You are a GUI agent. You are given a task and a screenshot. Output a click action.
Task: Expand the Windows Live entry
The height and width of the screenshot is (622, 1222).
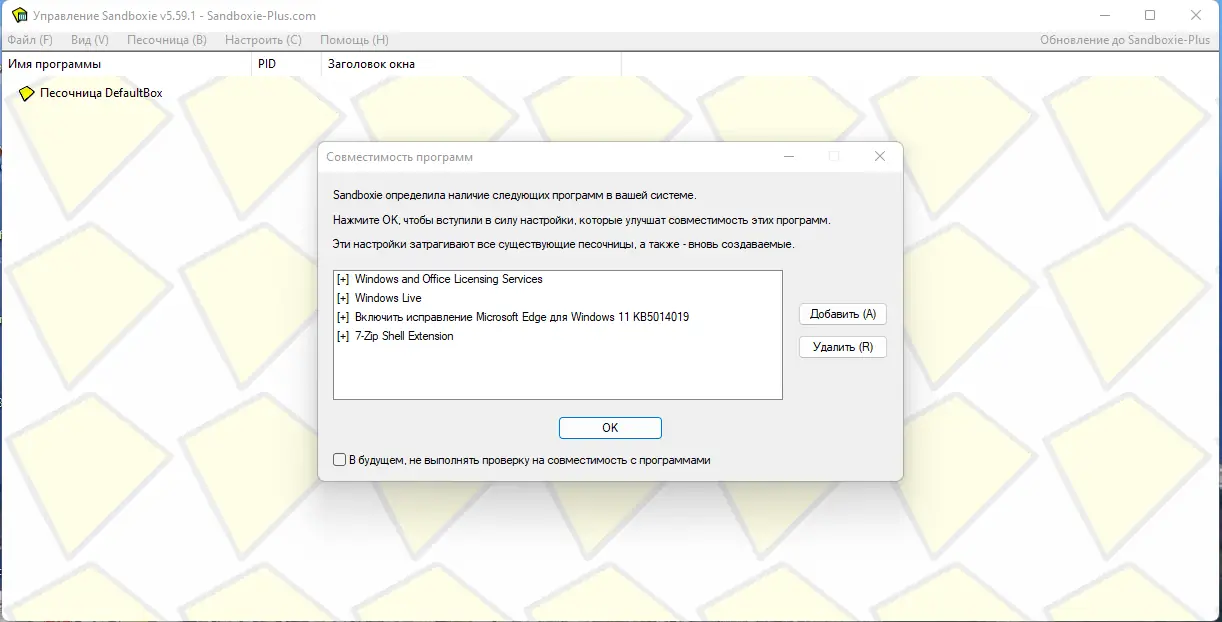click(x=343, y=299)
